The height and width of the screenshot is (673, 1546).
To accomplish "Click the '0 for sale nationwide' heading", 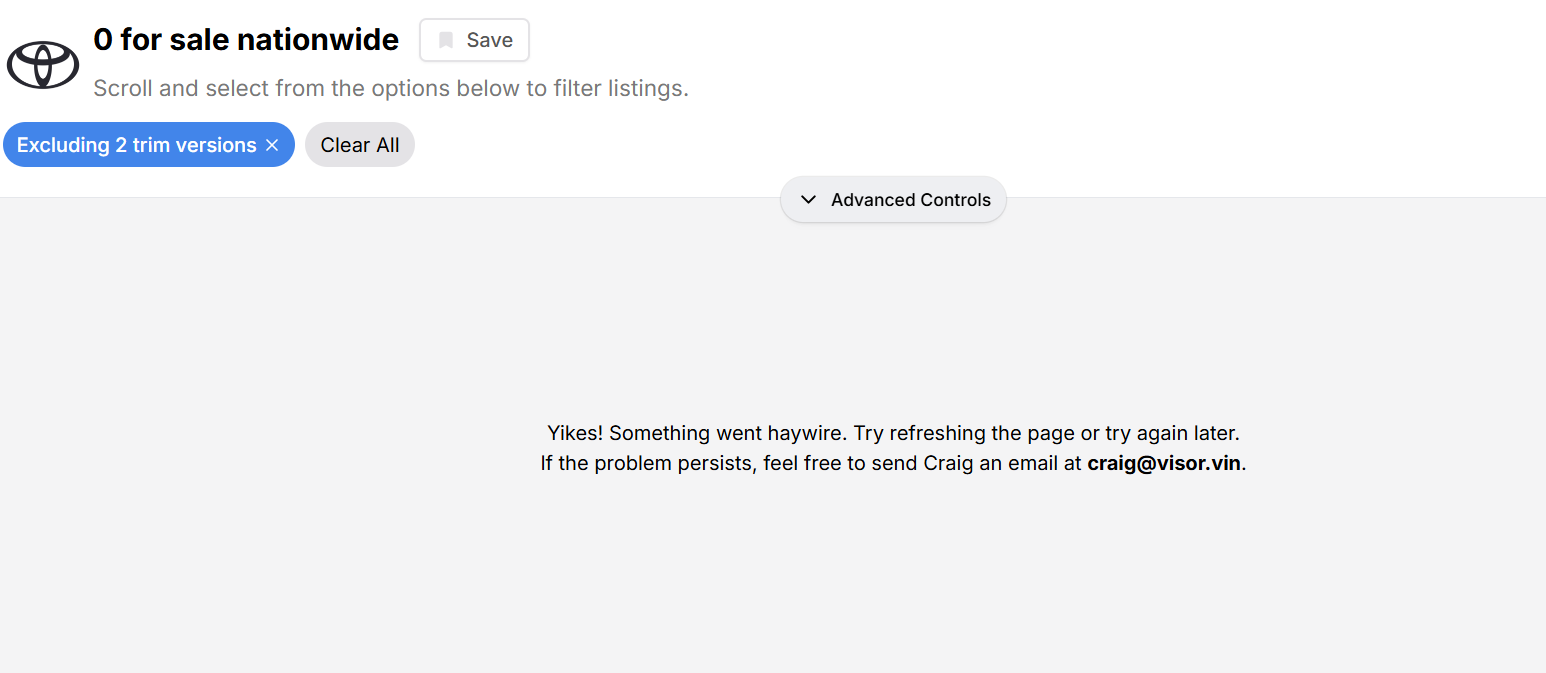I will click(246, 40).
